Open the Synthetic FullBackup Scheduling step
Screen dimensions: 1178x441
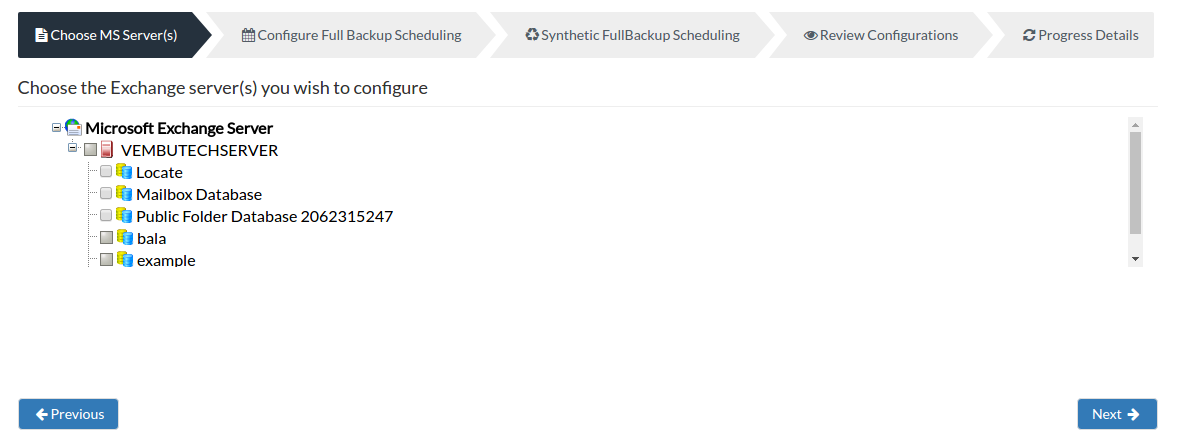632,35
